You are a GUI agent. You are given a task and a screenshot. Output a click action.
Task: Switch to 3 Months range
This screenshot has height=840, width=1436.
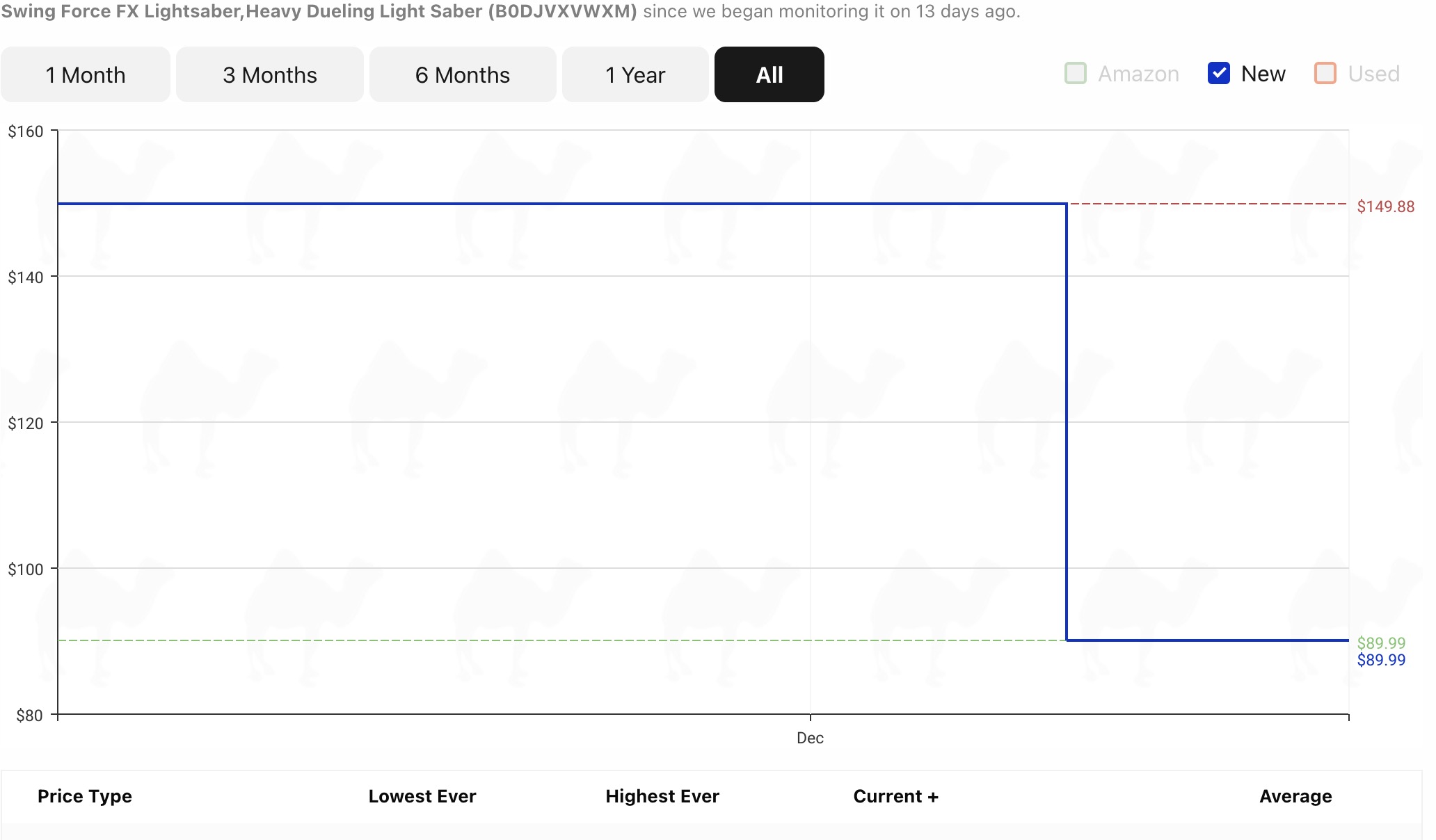(x=269, y=74)
